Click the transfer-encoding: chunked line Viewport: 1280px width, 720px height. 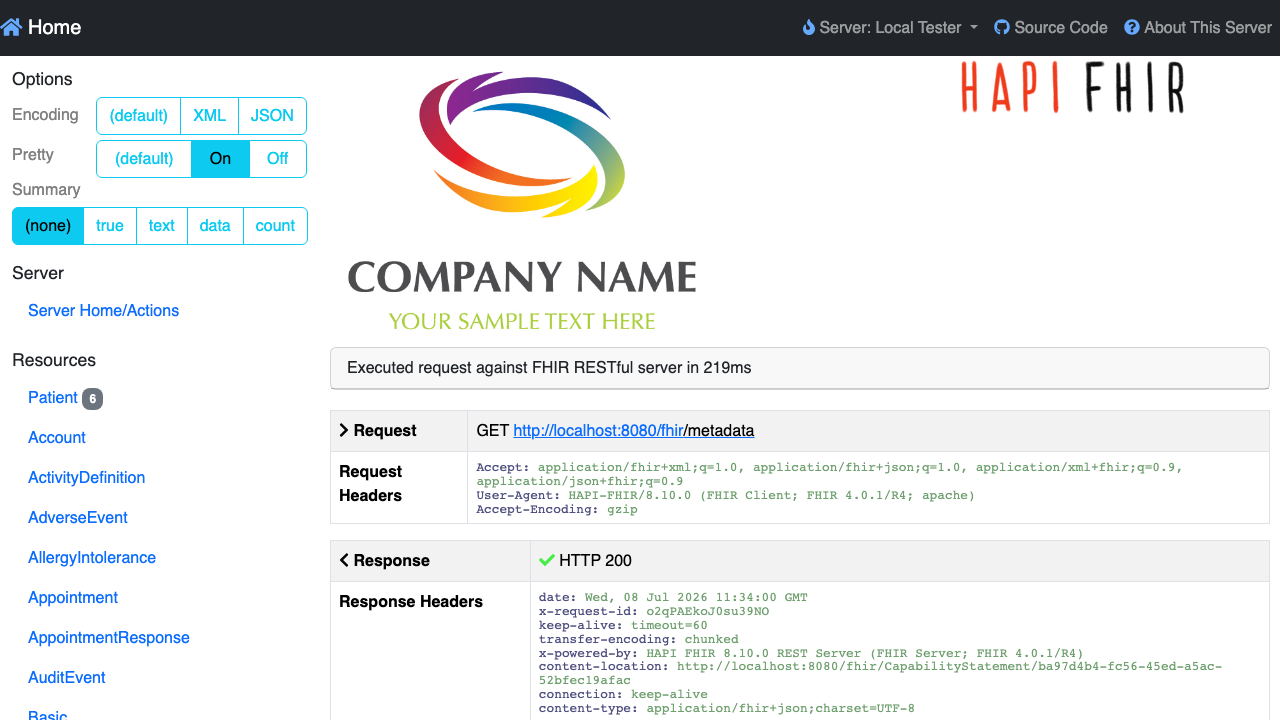click(639, 639)
